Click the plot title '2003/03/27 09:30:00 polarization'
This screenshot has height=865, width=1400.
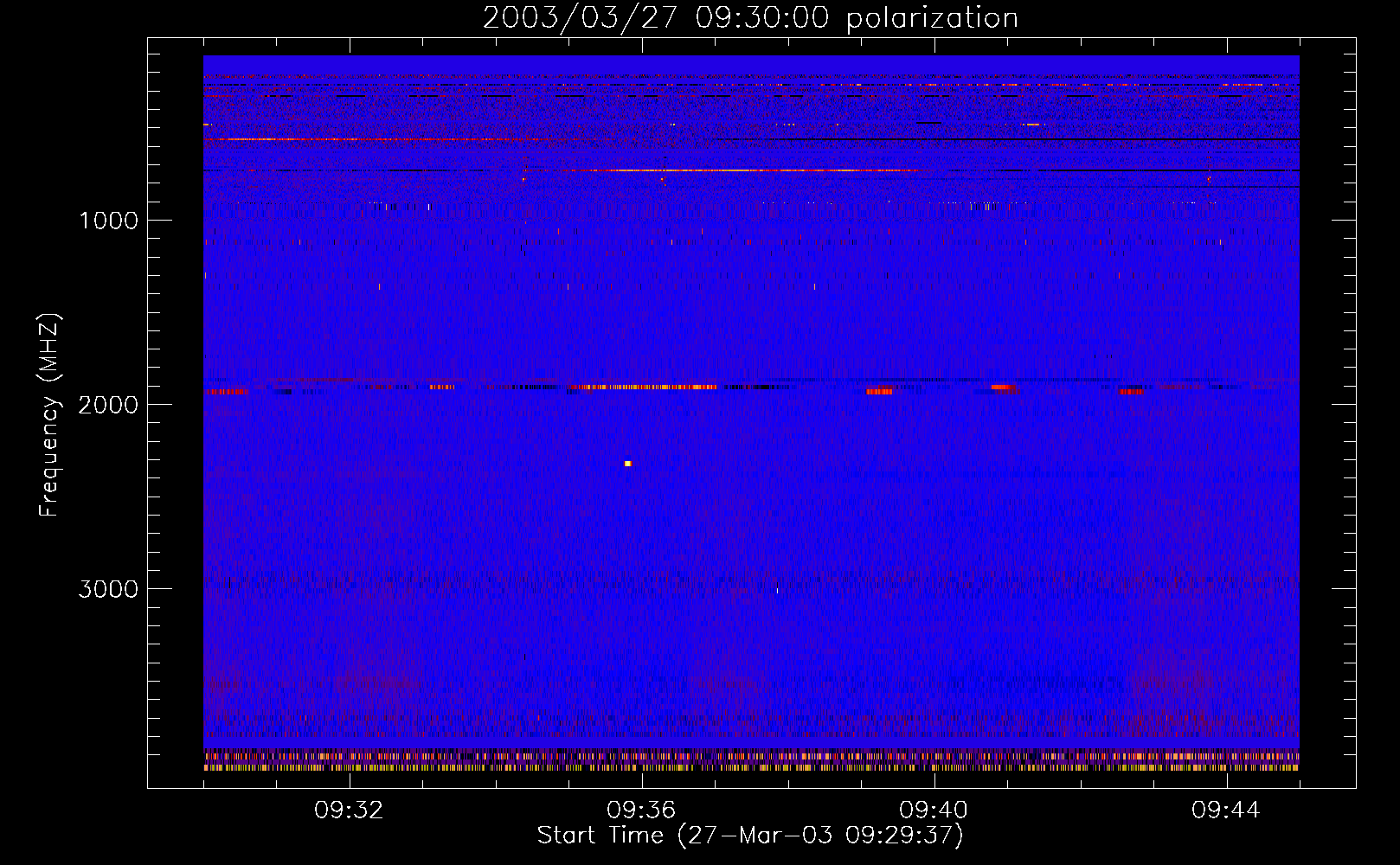click(x=750, y=17)
